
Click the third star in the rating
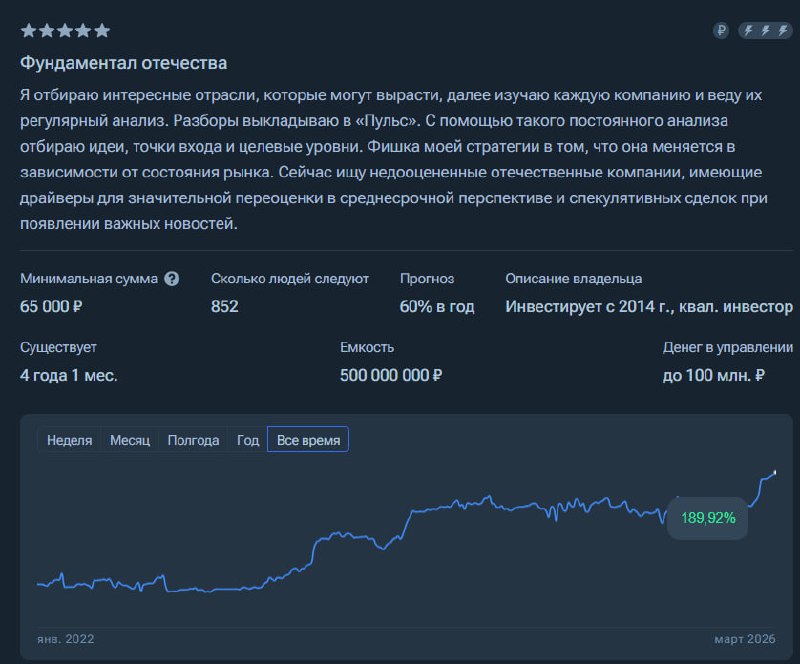click(x=65, y=31)
